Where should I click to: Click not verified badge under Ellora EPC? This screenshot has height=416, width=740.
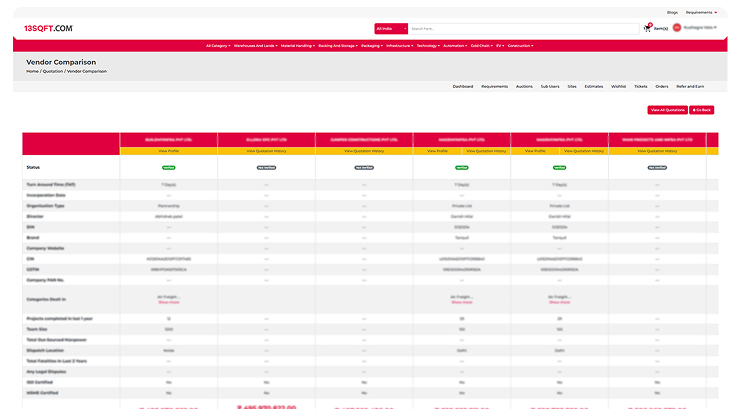tap(266, 168)
